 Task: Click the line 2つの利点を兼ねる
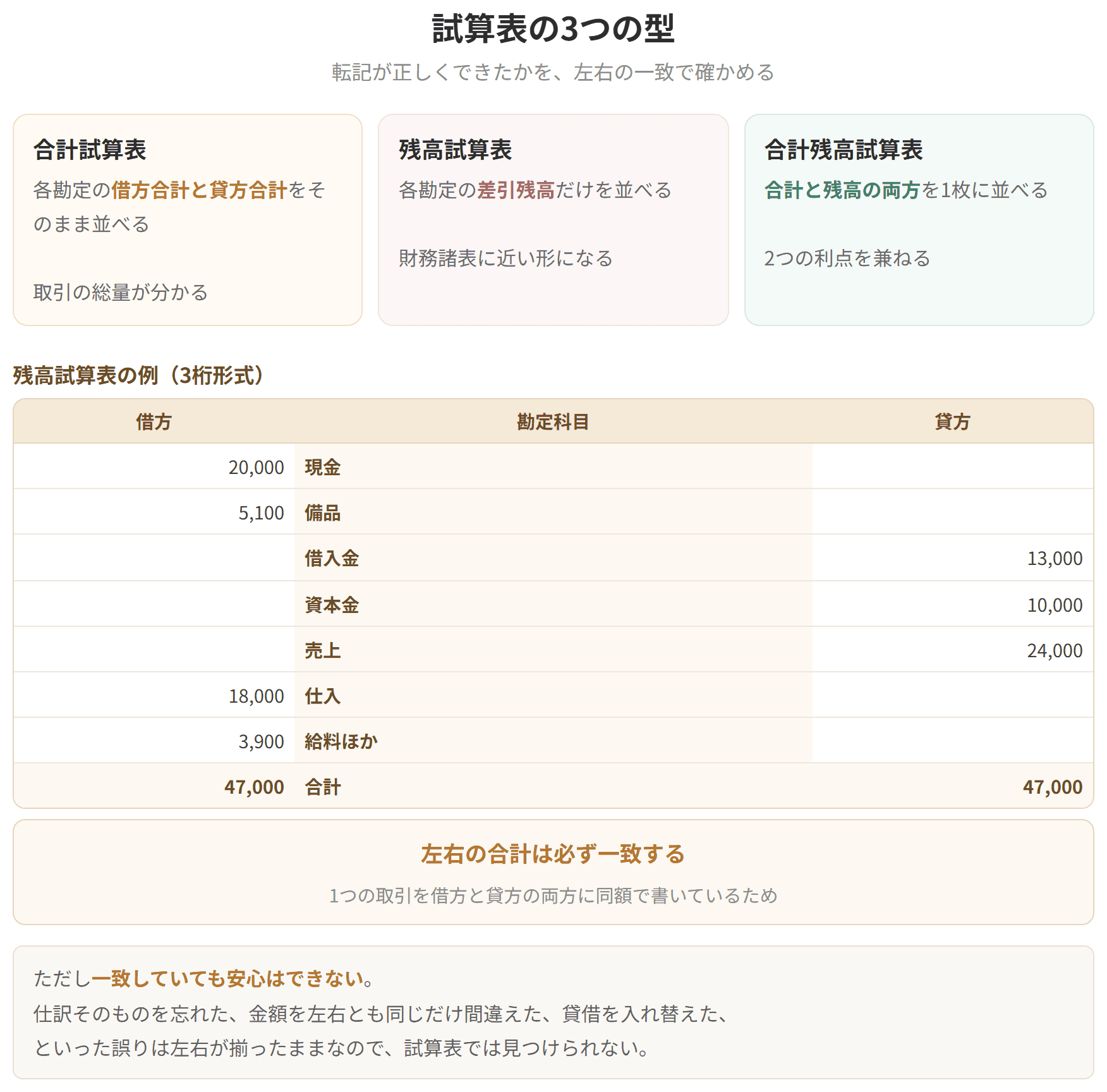pos(847,258)
